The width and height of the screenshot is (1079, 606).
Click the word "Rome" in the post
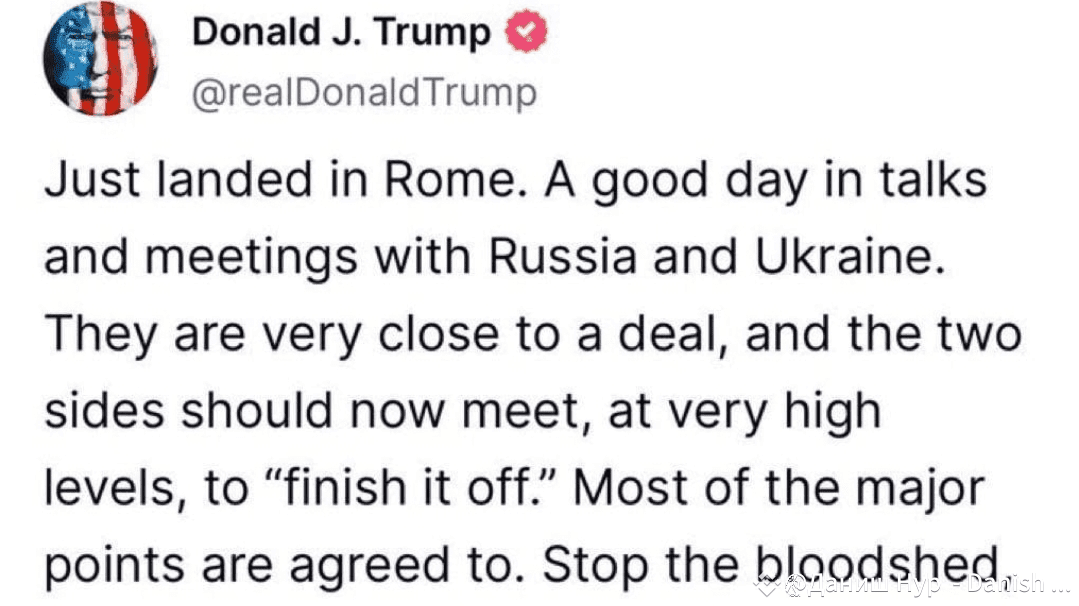[449, 180]
